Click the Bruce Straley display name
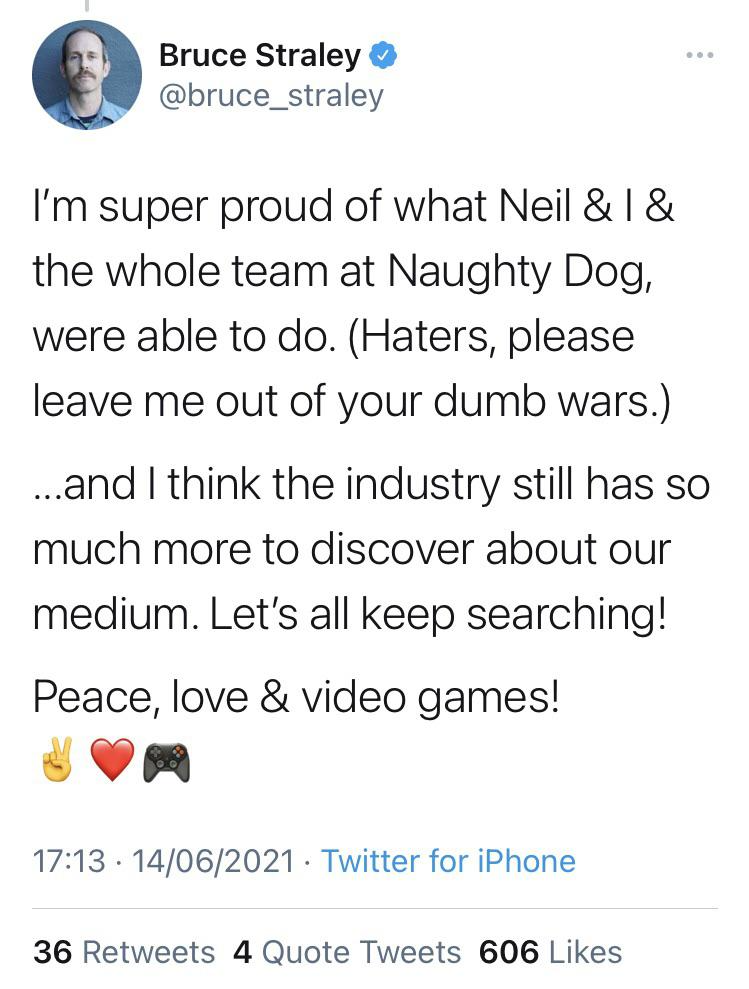This screenshot has height=989, width=749. 259,56
